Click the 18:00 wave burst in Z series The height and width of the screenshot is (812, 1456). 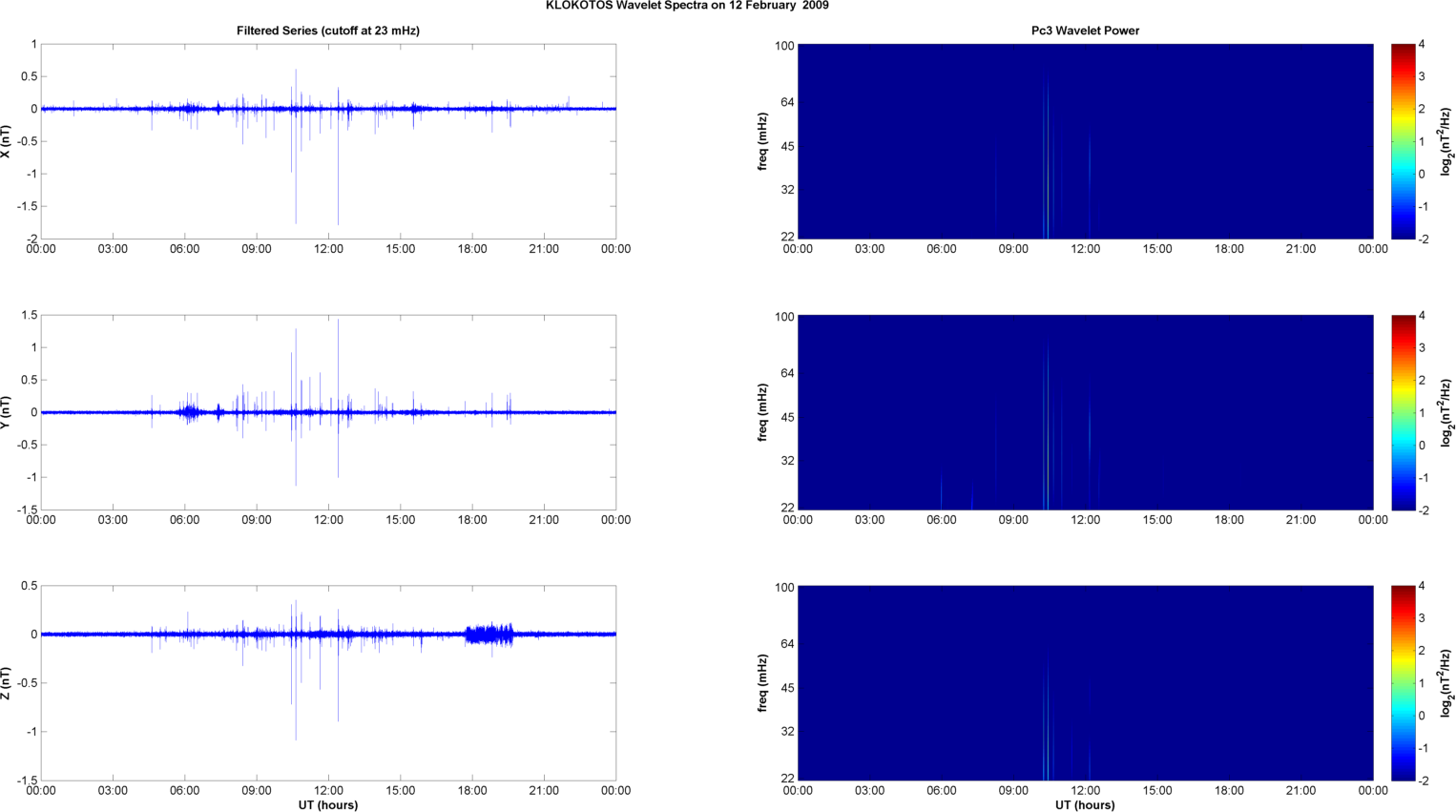[x=489, y=634]
